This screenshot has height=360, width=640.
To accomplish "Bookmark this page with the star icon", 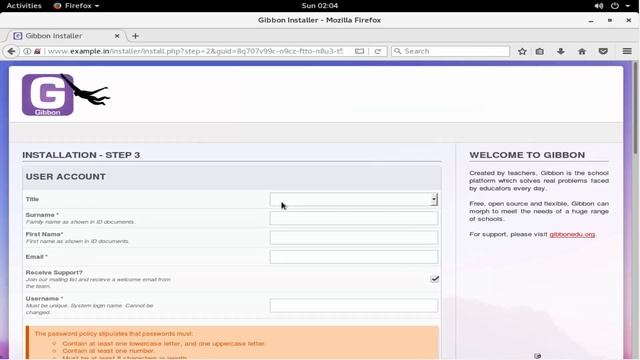I will click(522, 51).
